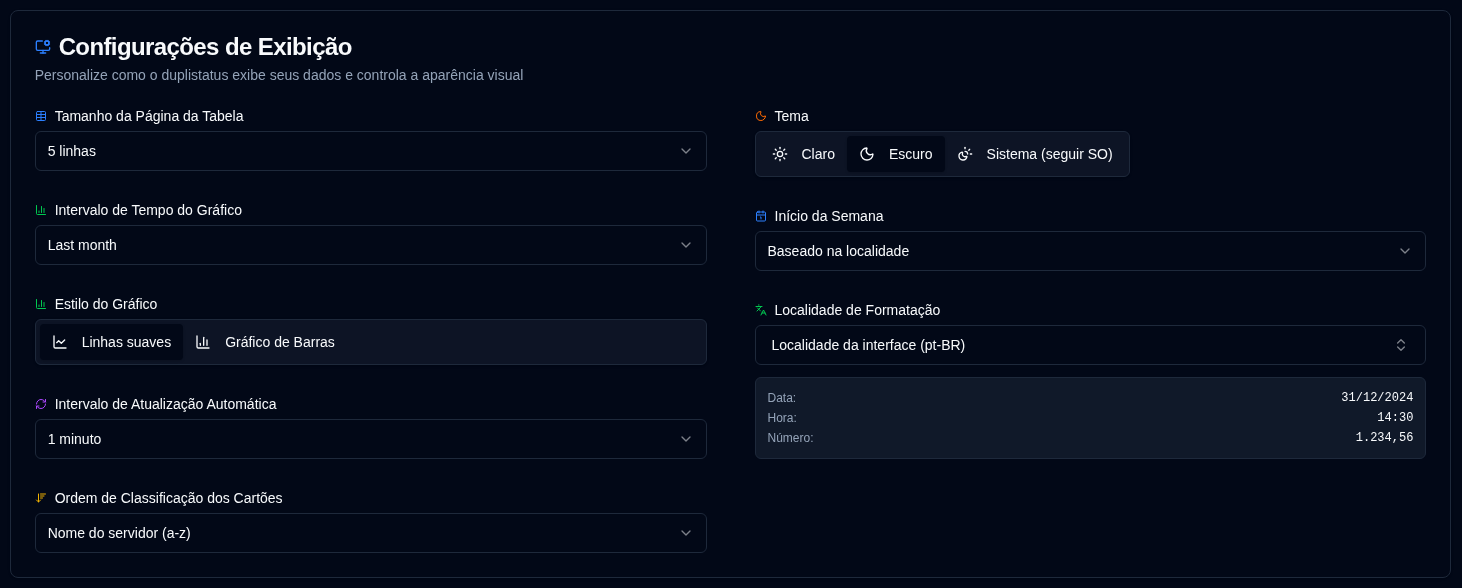Select the Claro light theme
1462x588 pixels.
pos(803,154)
